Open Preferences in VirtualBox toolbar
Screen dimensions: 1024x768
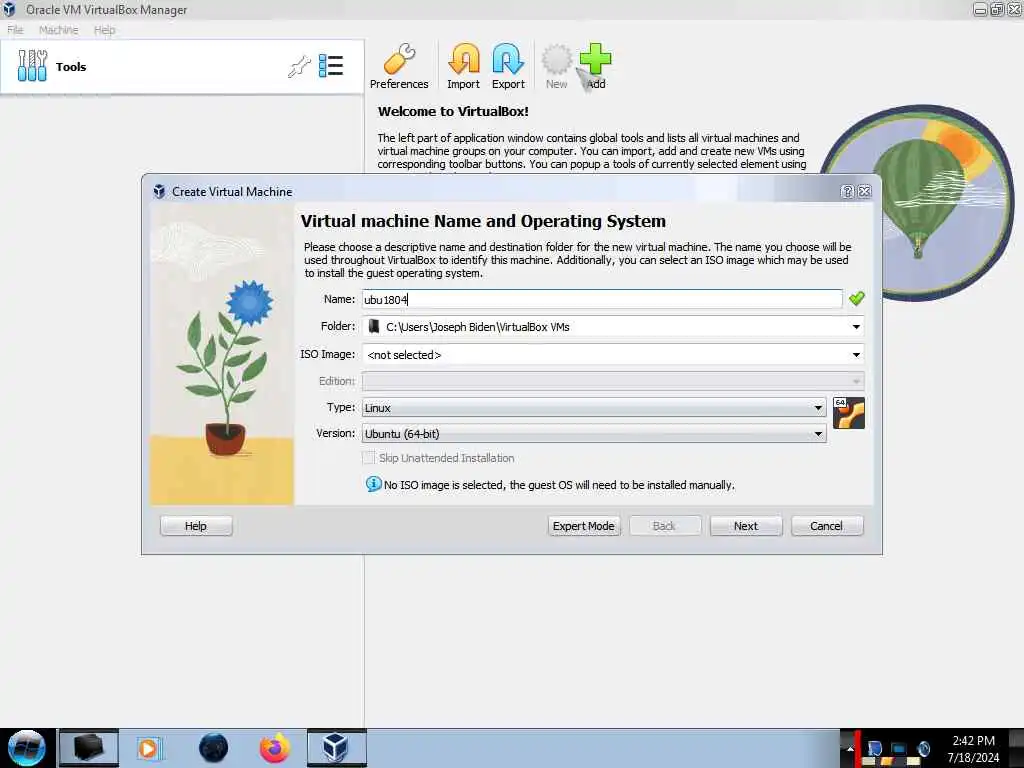399,66
